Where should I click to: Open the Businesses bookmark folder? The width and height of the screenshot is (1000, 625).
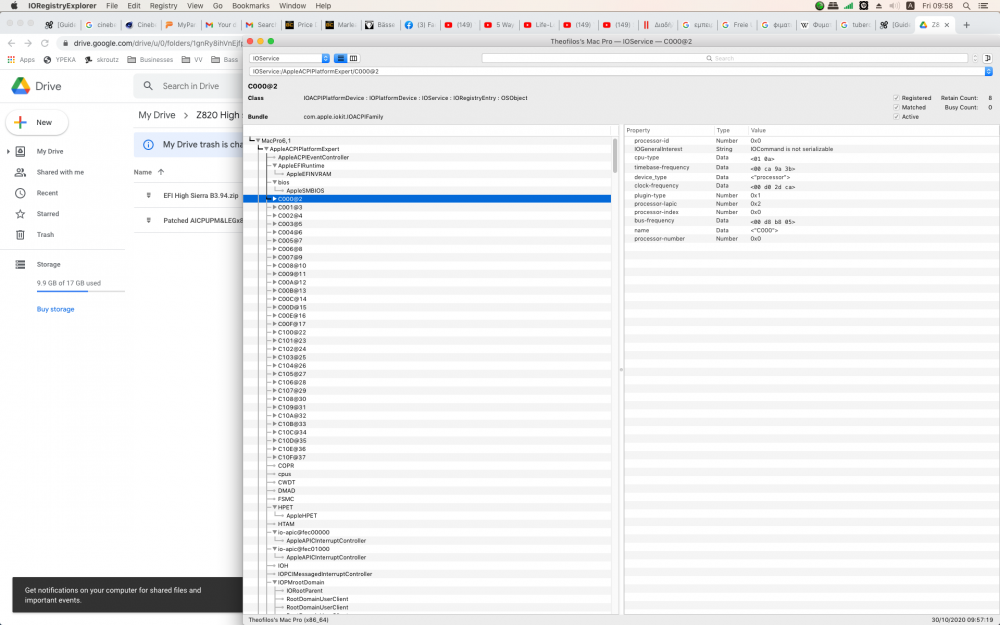coord(151,59)
